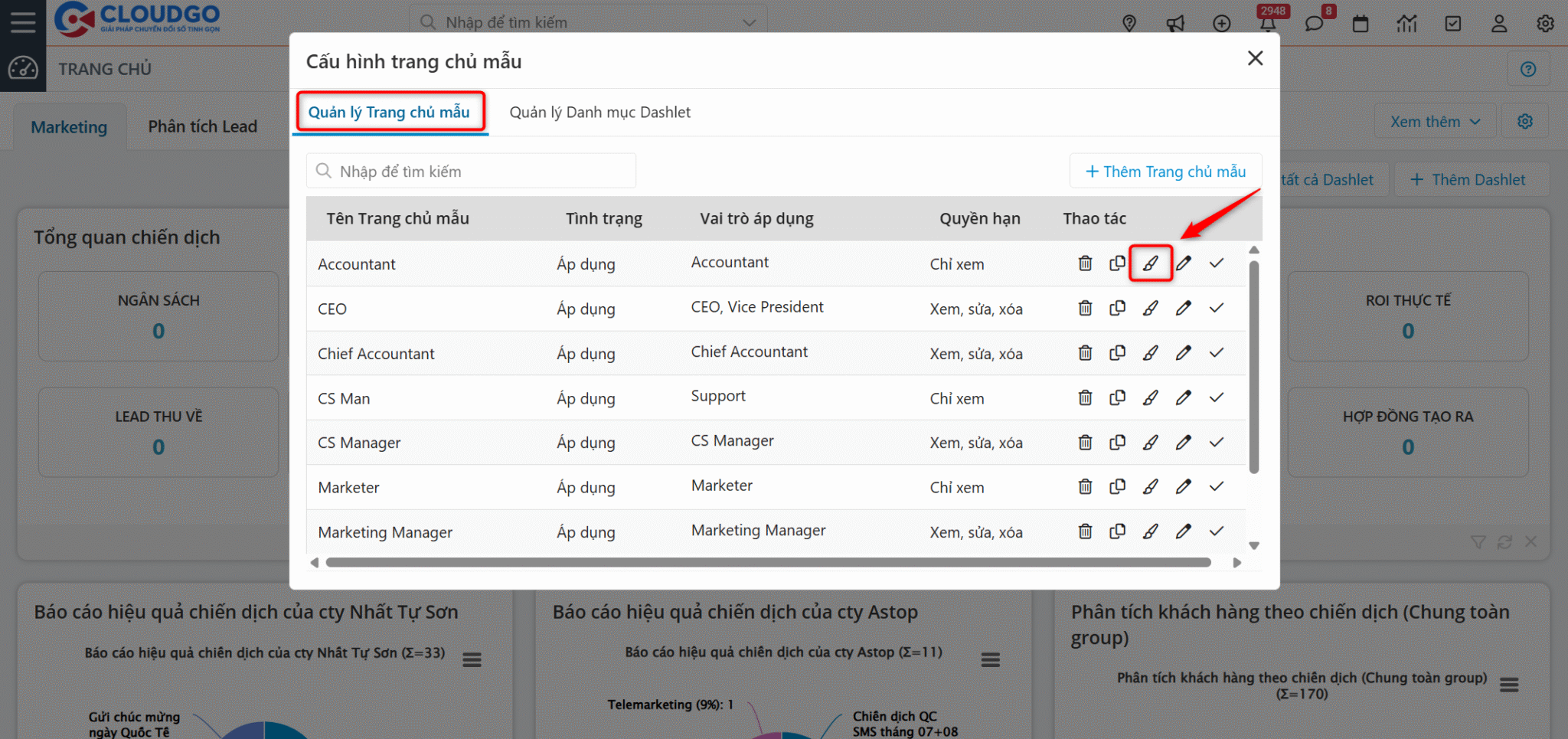The height and width of the screenshot is (739, 1568).
Task: Open the brush design icon for Accountant
Action: pos(1150,263)
